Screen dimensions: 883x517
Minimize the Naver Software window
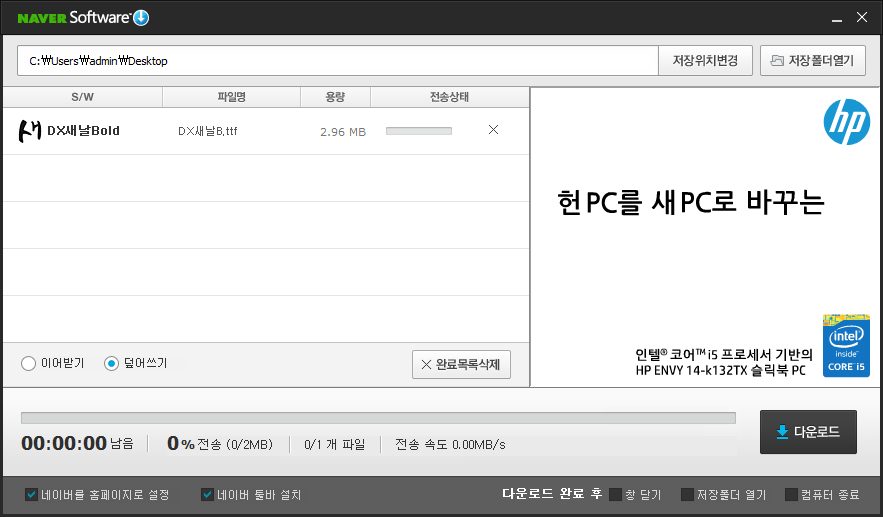(837, 19)
